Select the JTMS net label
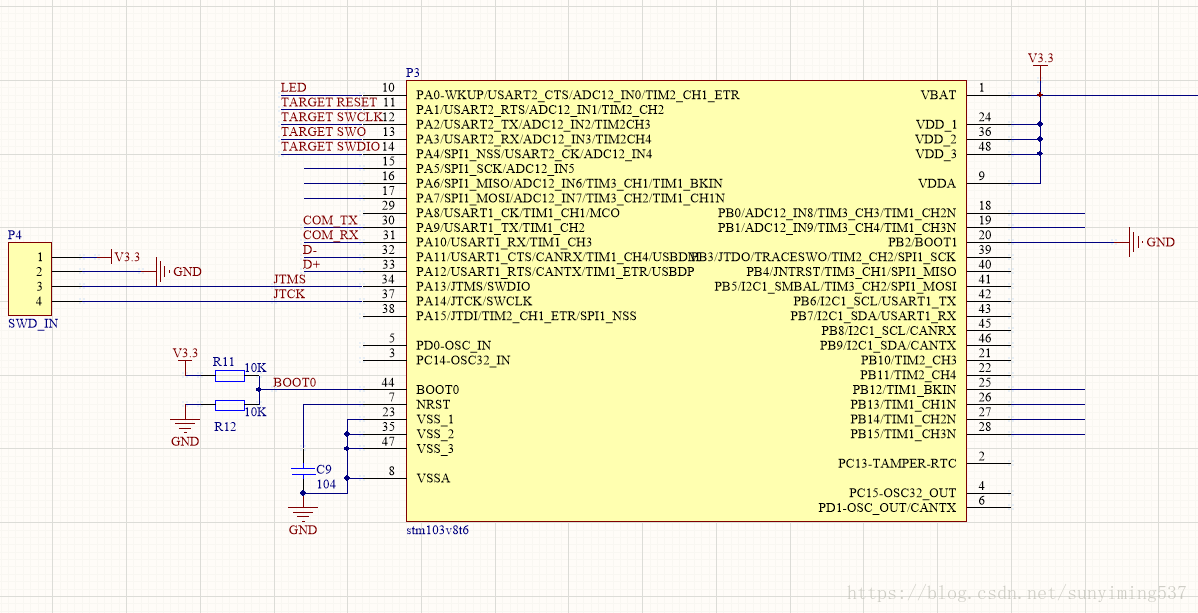 click(x=290, y=280)
